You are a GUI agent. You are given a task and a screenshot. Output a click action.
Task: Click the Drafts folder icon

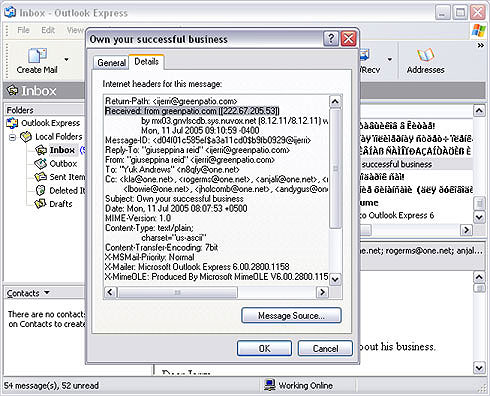[41, 203]
